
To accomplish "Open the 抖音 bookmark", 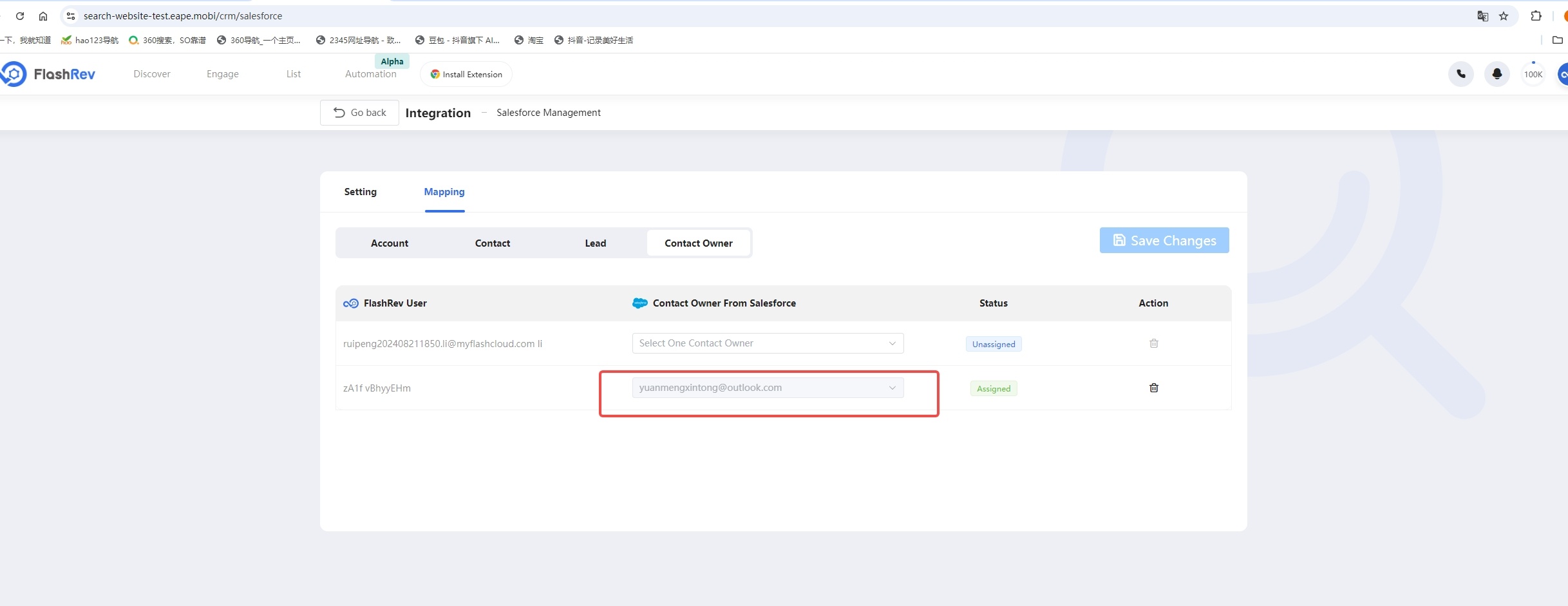I will pos(594,40).
